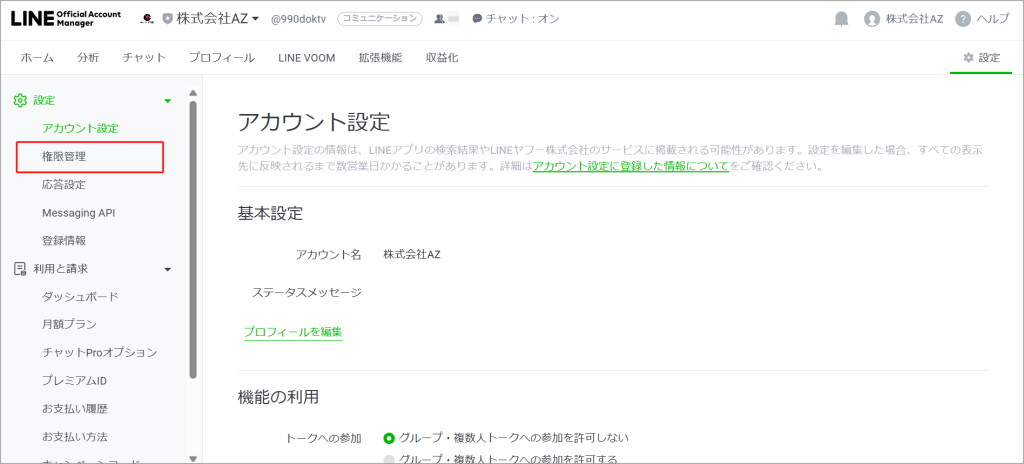1024x464 pixels.
Task: Click the help question mark icon
Action: [963, 19]
